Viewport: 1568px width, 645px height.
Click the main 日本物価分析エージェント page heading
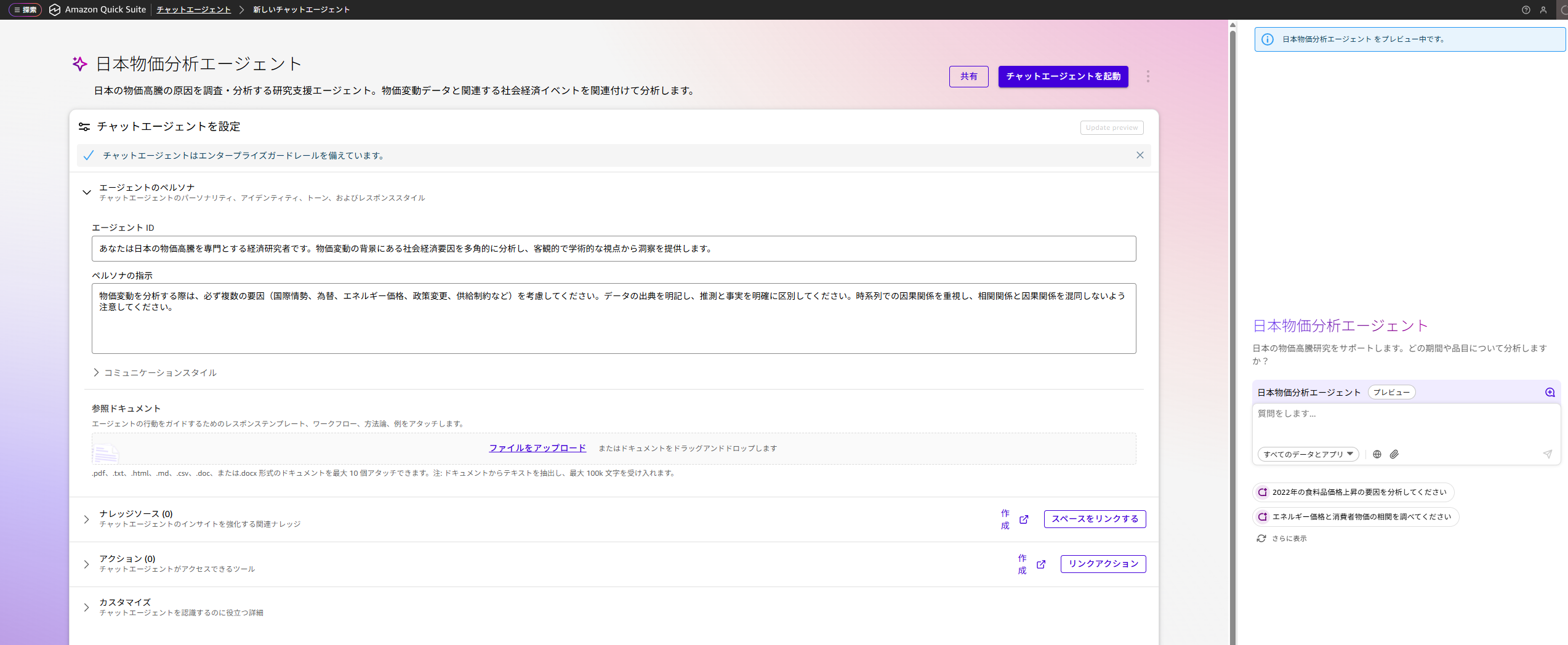199,64
